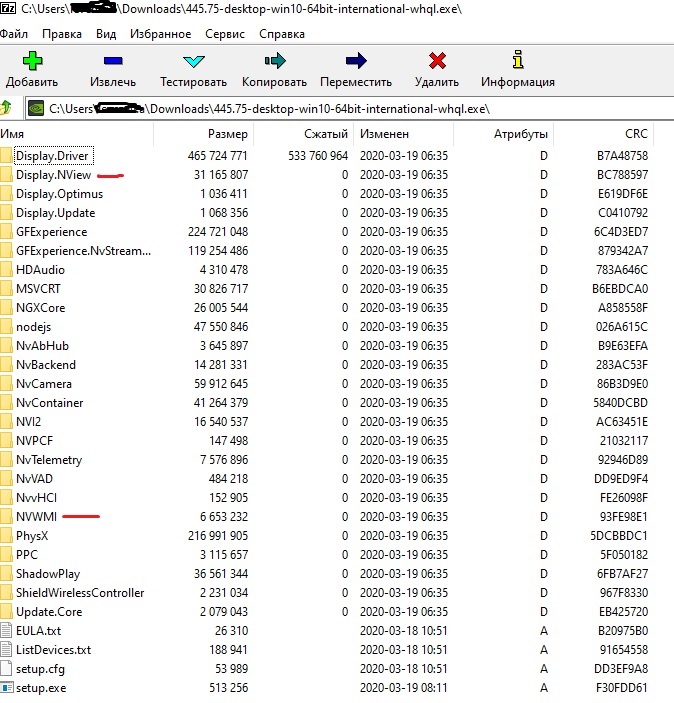Select the NvCamera folder name

tap(44, 383)
